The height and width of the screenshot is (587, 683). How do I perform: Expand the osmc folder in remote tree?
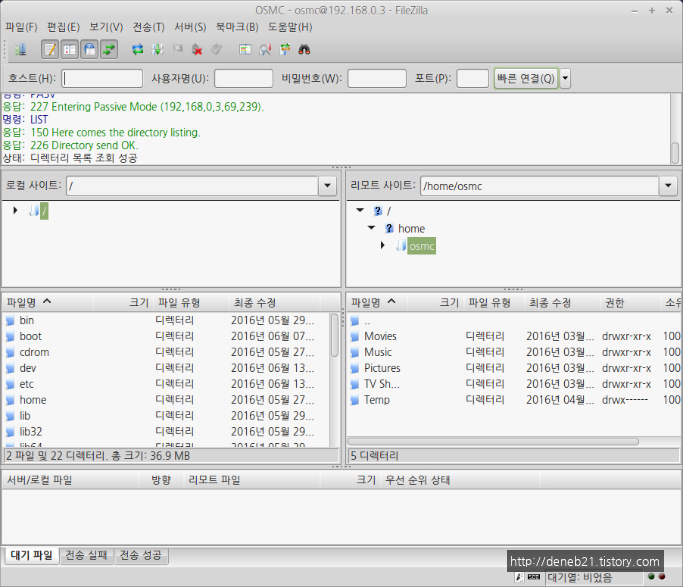coord(383,246)
